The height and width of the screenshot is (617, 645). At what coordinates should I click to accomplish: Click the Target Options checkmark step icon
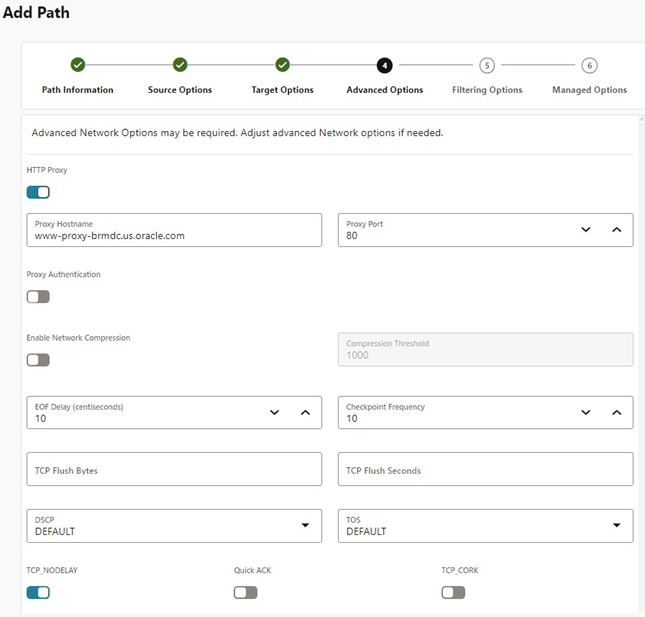[282, 65]
